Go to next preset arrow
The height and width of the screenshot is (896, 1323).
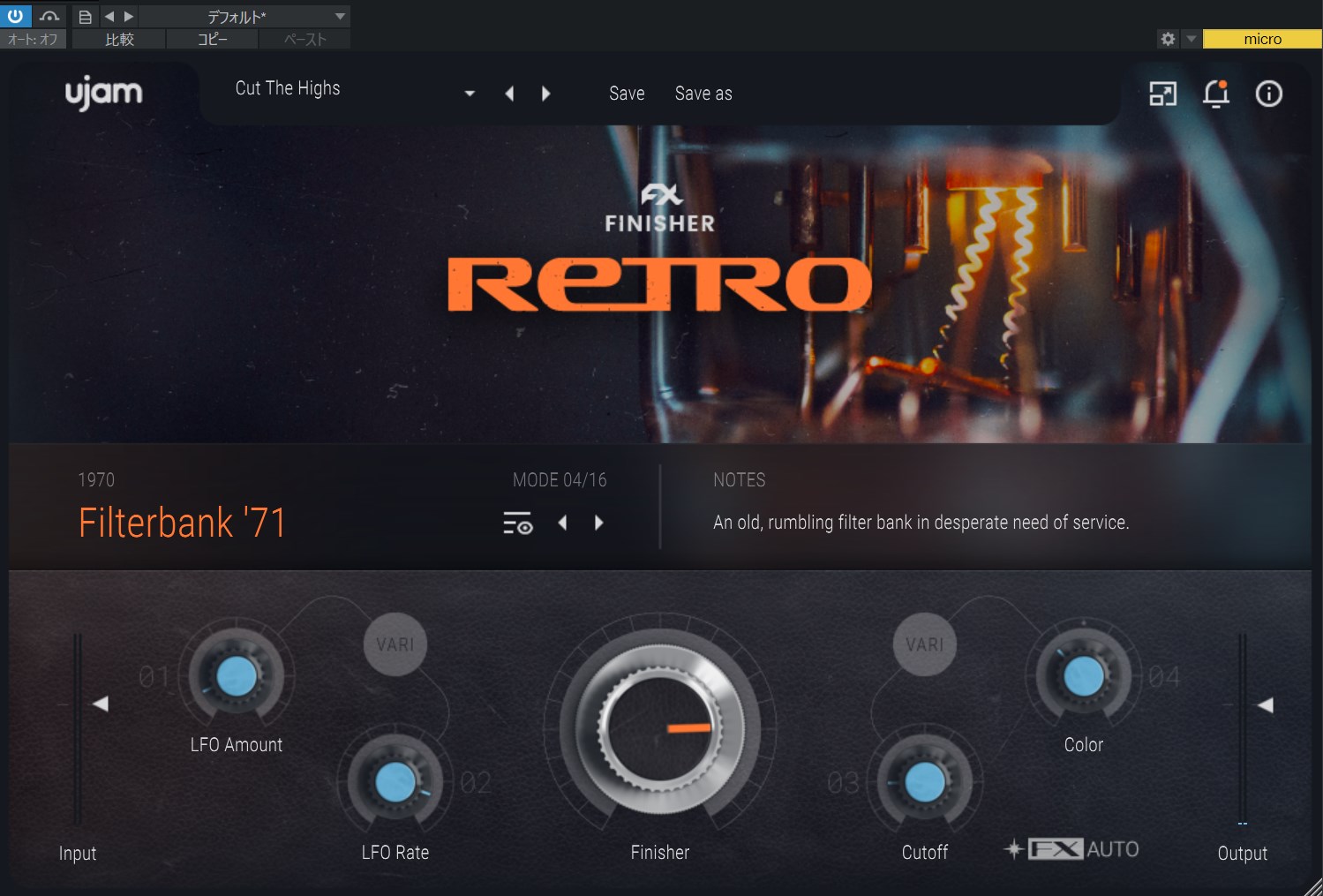tap(546, 94)
